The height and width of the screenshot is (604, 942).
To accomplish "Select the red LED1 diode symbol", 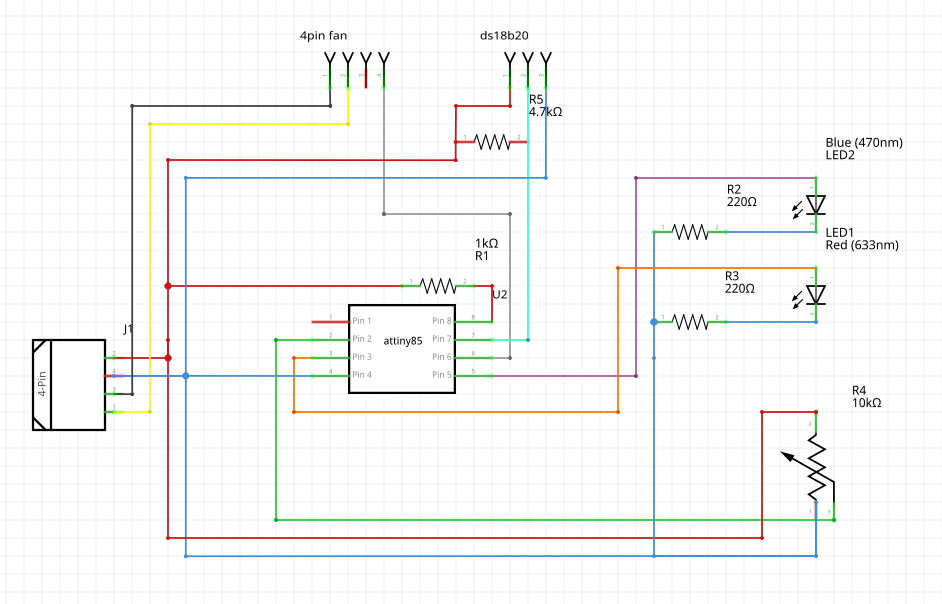I will (816, 295).
